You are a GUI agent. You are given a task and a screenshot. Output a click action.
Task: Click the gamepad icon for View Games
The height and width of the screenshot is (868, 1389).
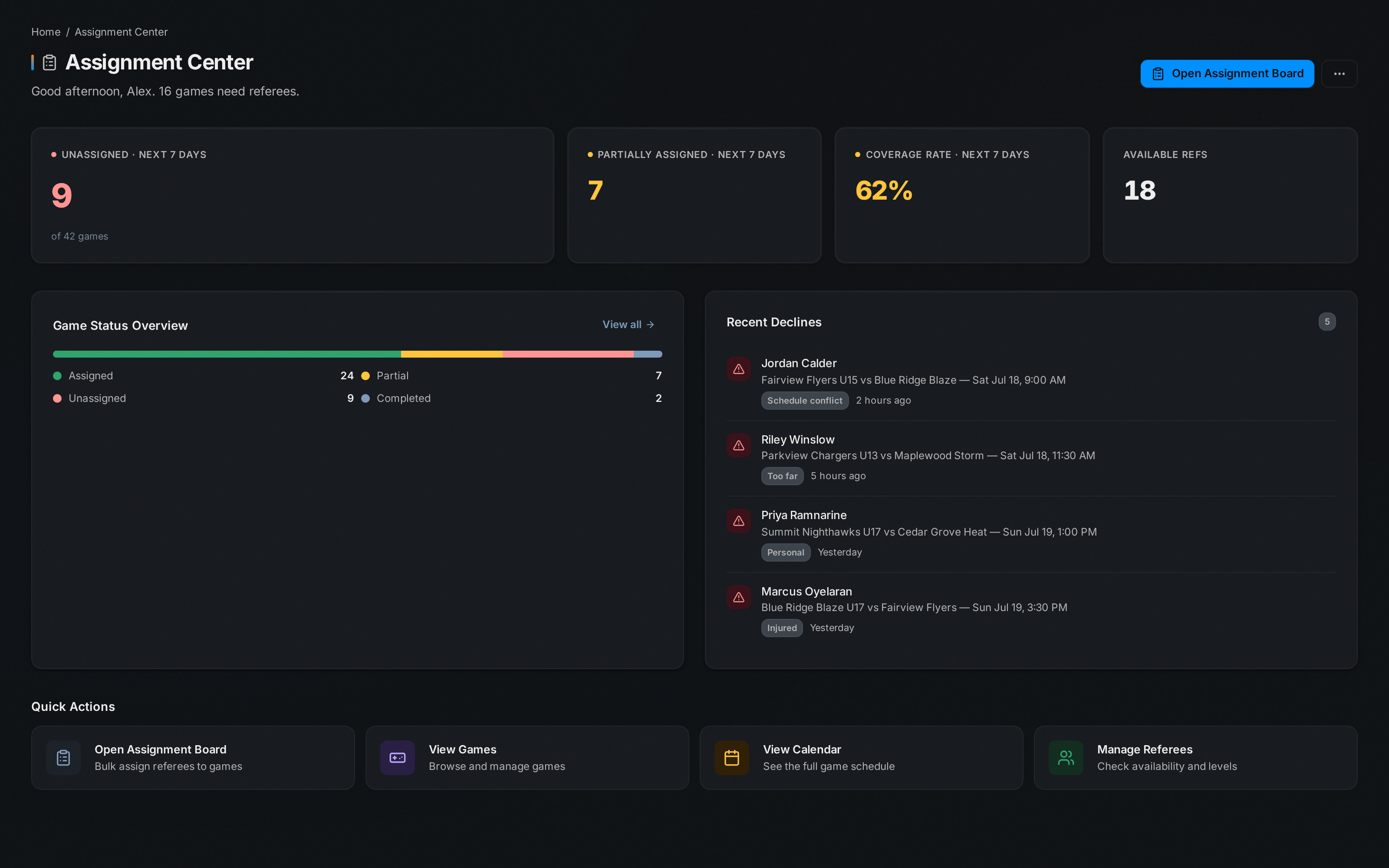click(x=397, y=758)
